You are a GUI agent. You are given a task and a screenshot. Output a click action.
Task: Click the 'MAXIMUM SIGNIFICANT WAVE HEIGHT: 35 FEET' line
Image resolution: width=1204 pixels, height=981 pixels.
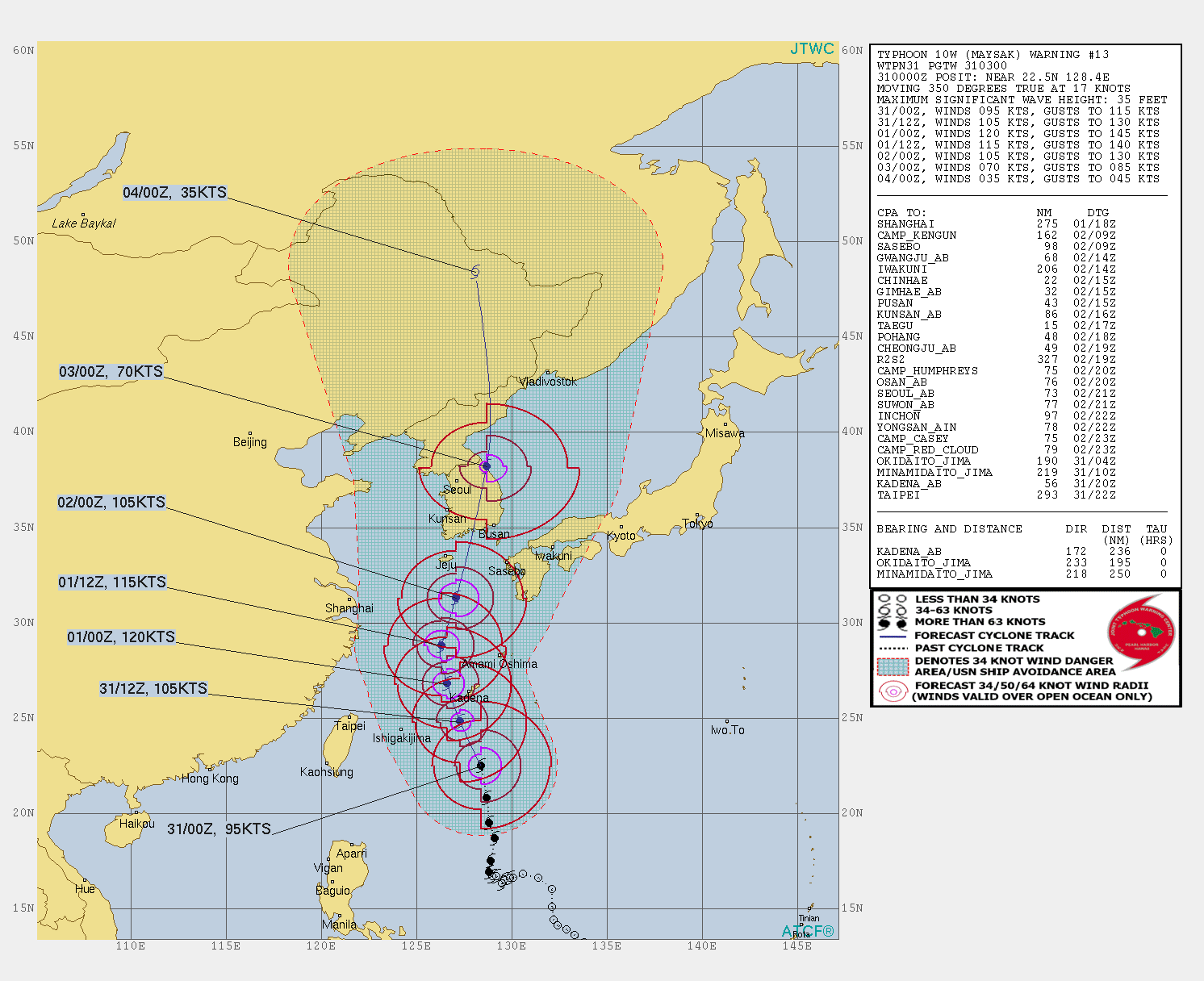[1022, 100]
